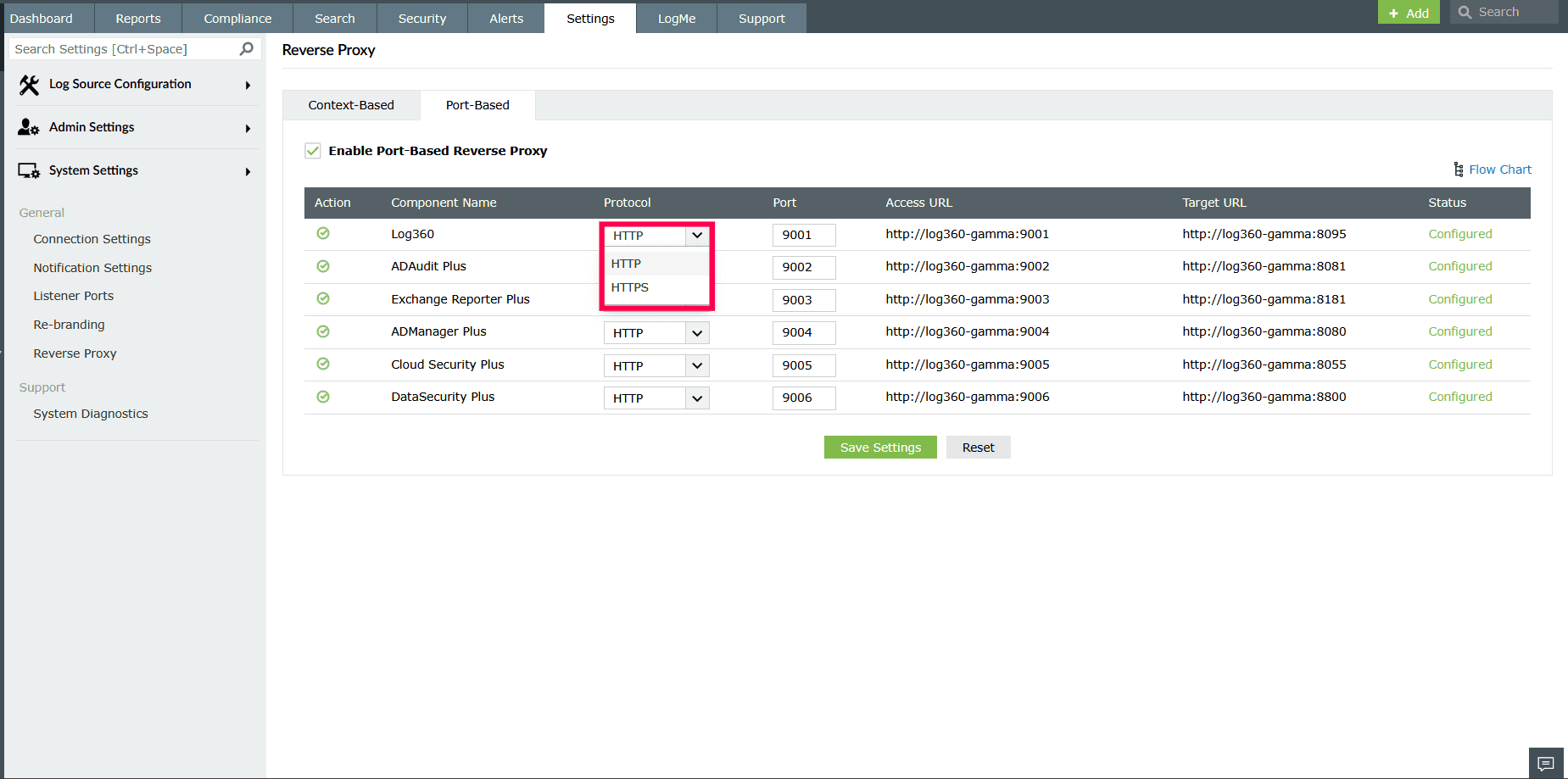This screenshot has height=779, width=1568.
Task: Click the Save Settings button
Action: (880, 448)
